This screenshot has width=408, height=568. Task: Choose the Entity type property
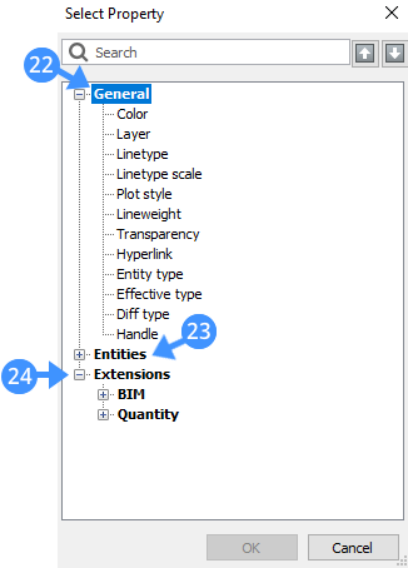pyautogui.click(x=150, y=274)
